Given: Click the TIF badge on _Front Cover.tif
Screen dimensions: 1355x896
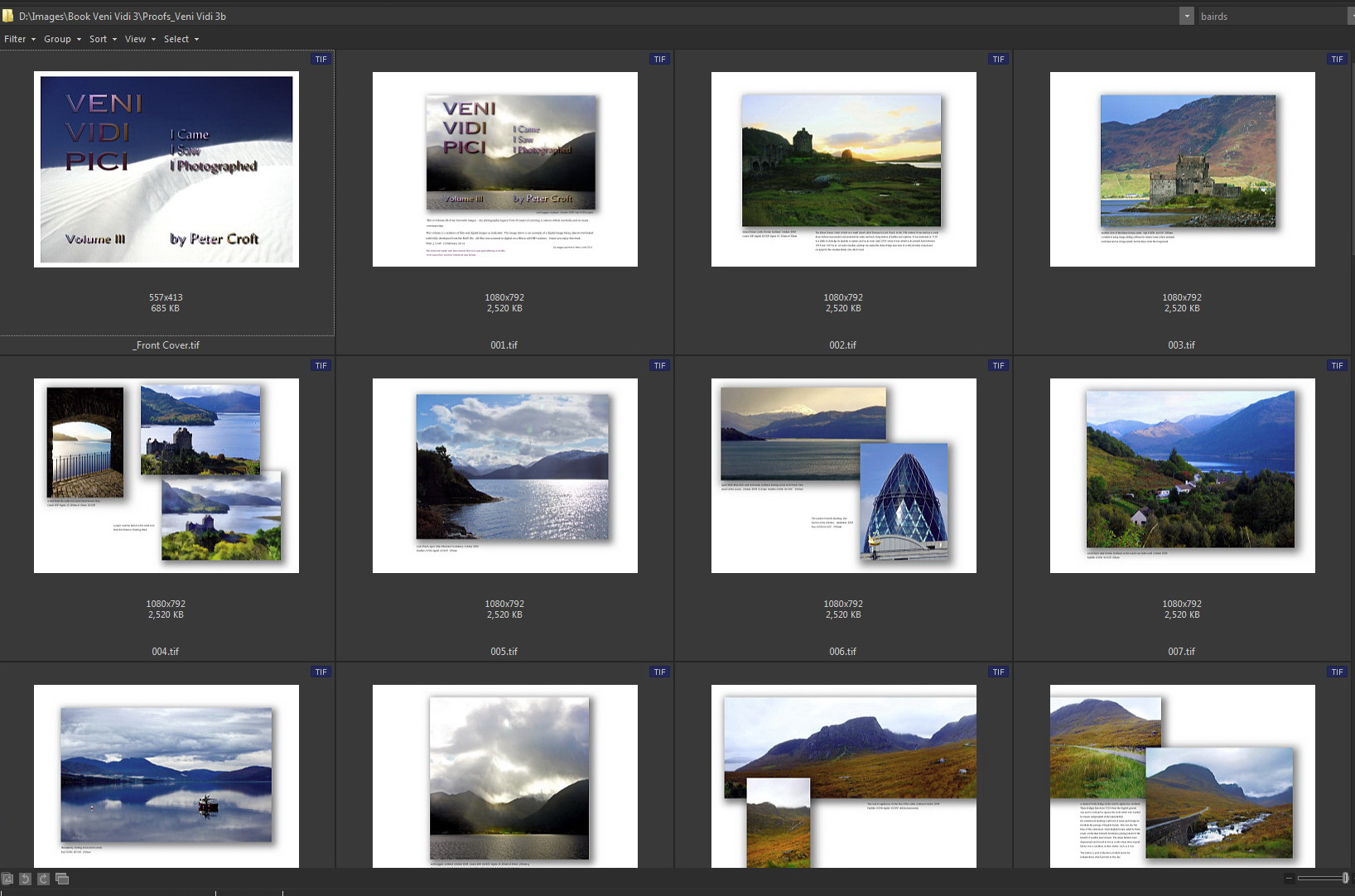Looking at the screenshot, I should 321,59.
